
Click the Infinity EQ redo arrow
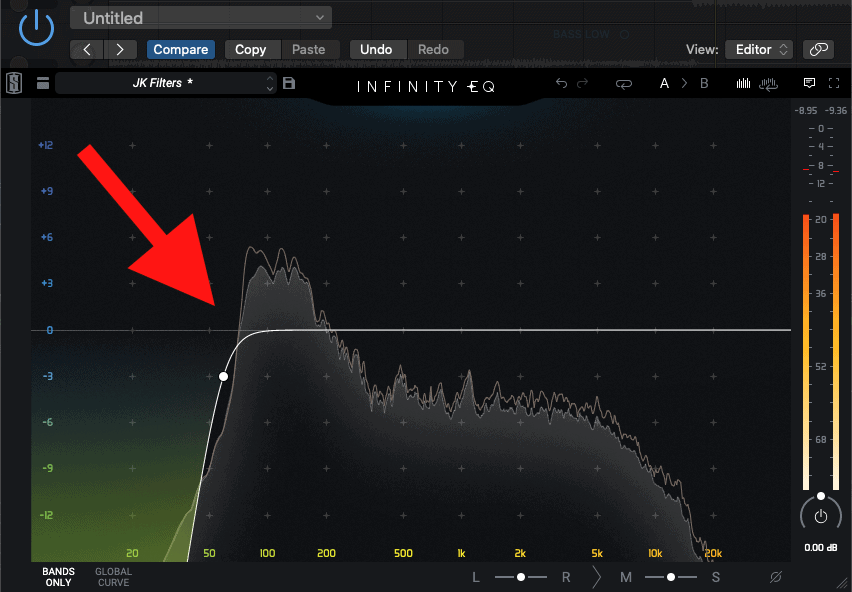point(582,83)
